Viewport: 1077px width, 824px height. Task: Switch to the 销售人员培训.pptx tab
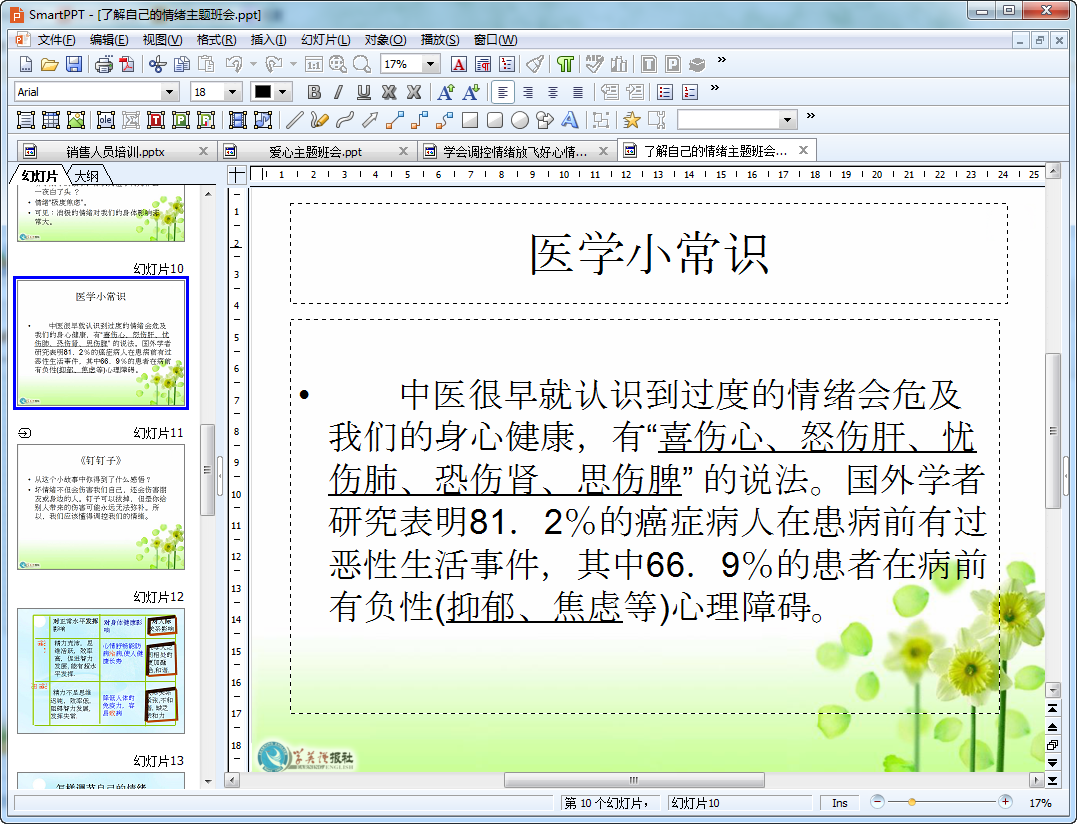[115, 152]
